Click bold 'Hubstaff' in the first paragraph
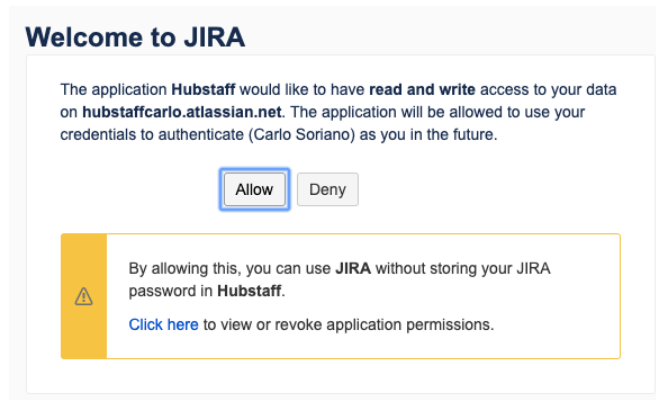656x400 pixels. pos(203,89)
